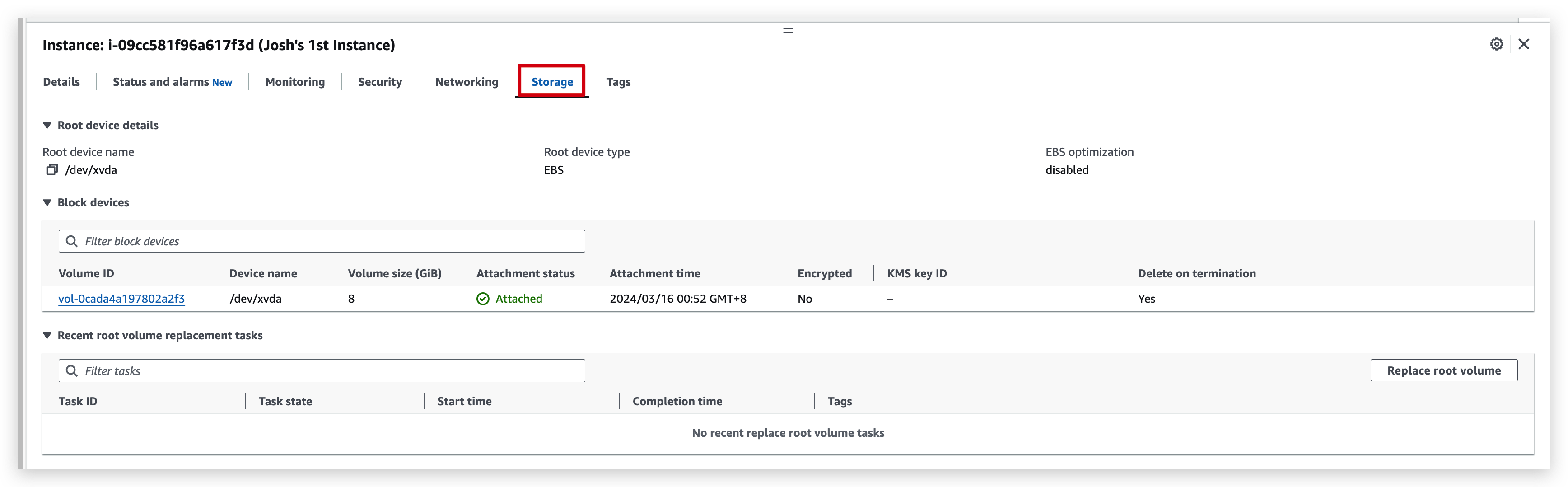This screenshot has width=1568, height=487.
Task: Sort by the Volume ID column header
Action: click(x=86, y=273)
